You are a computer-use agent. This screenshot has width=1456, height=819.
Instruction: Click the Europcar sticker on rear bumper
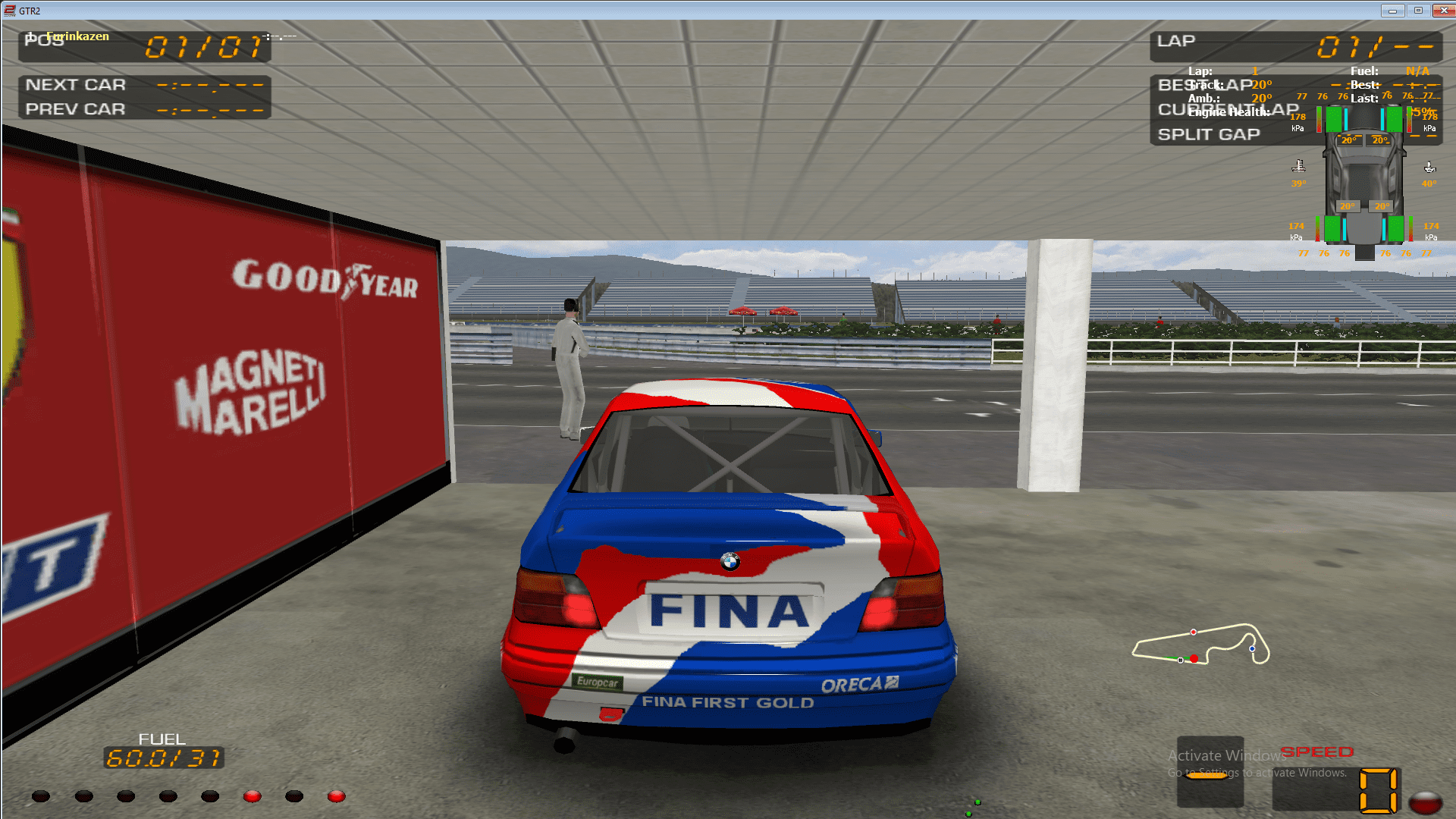coord(598,682)
